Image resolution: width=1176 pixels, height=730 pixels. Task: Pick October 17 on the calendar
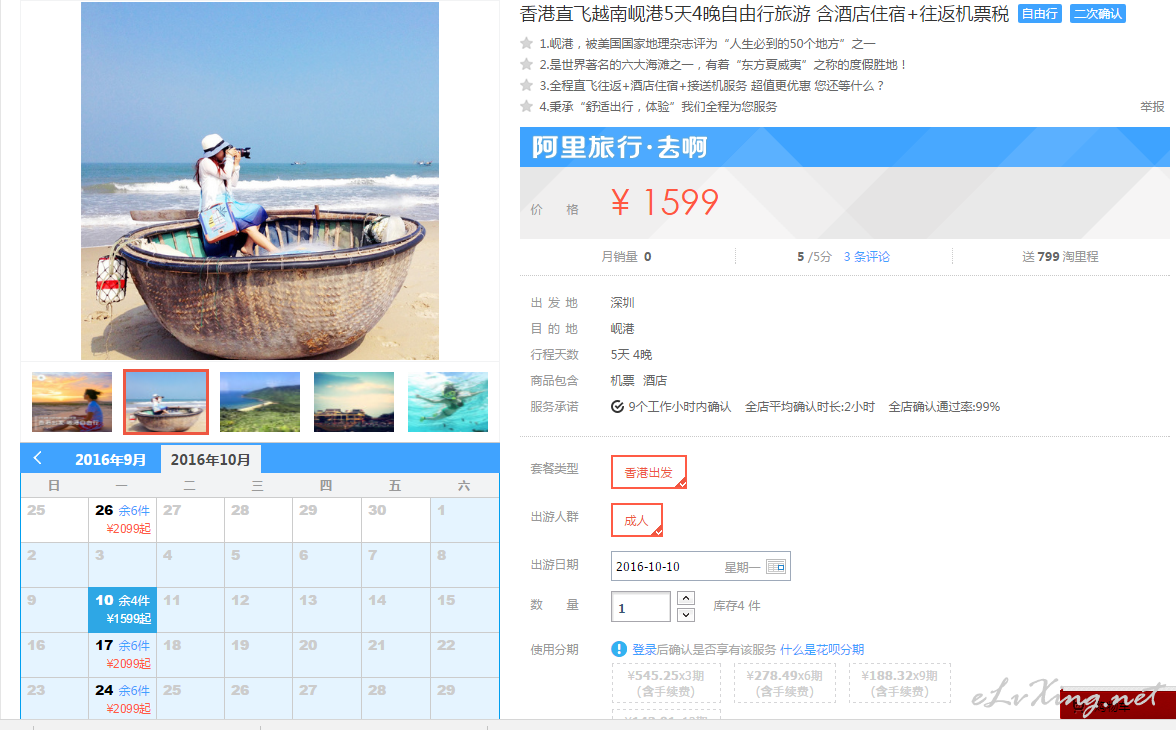tap(122, 654)
